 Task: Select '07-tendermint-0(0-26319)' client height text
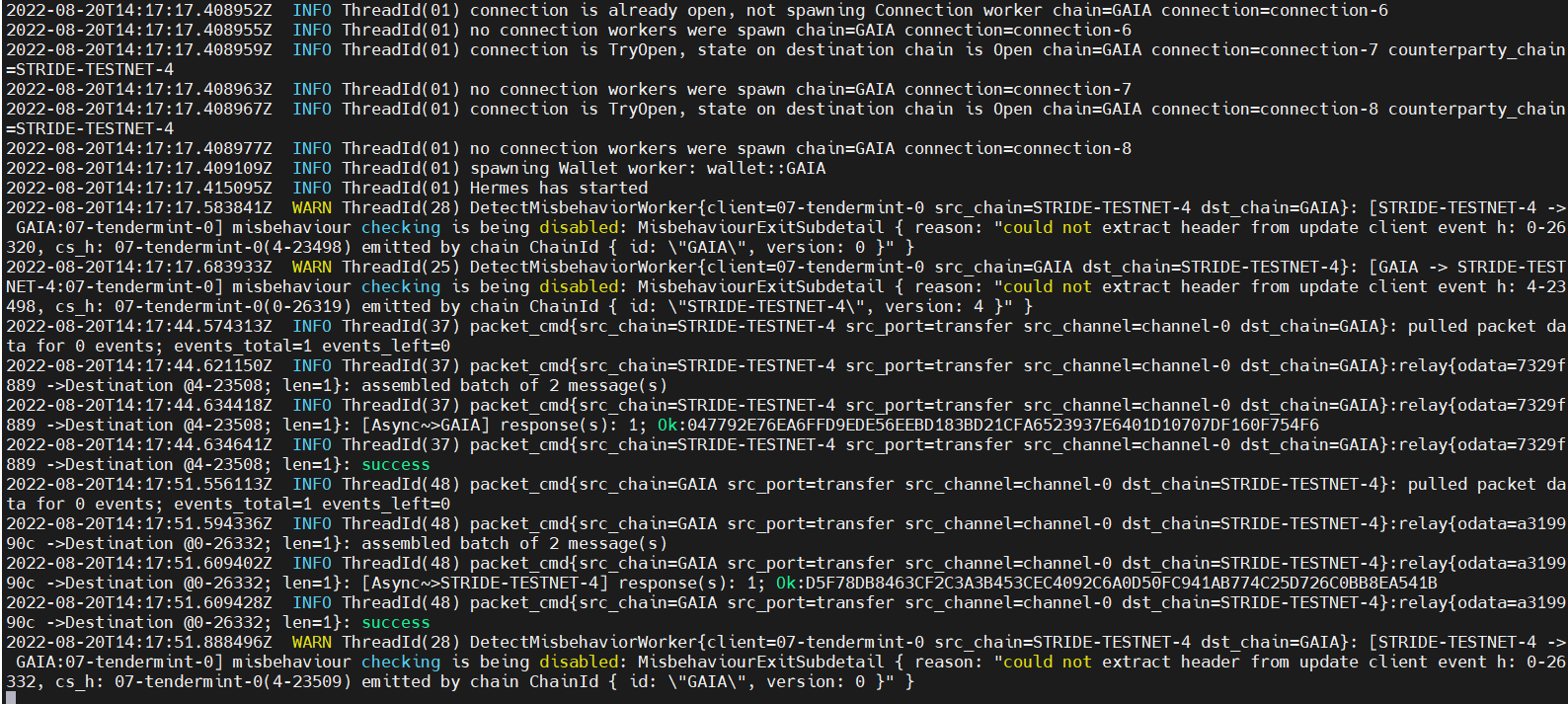(233, 306)
